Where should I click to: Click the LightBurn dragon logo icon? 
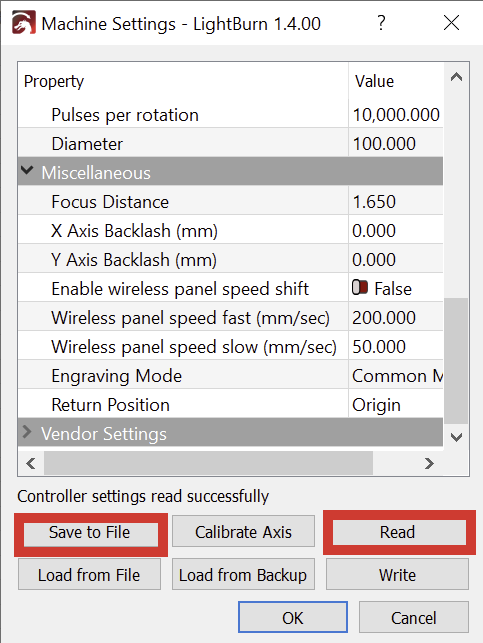tap(23, 23)
